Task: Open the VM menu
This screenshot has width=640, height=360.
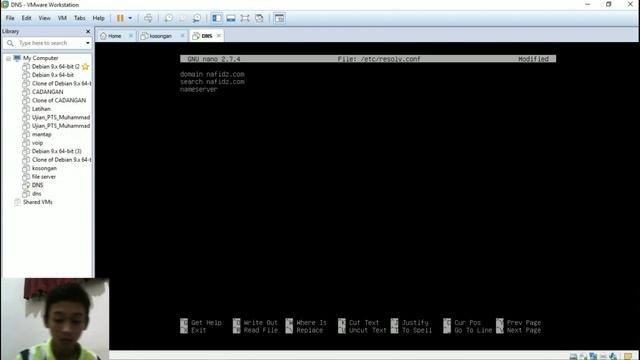Action: click(x=62, y=18)
